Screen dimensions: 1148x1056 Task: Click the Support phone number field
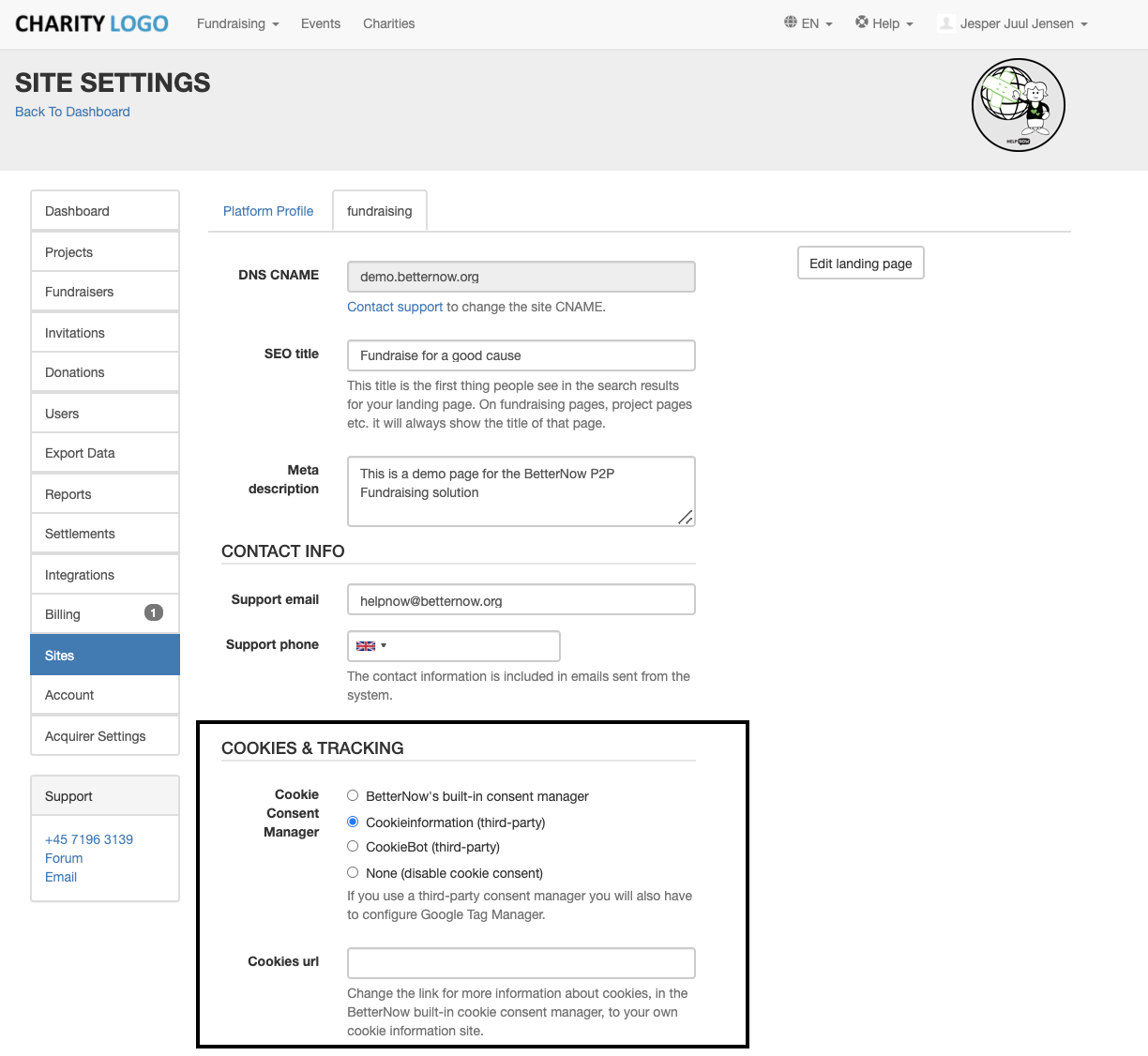tap(454, 646)
